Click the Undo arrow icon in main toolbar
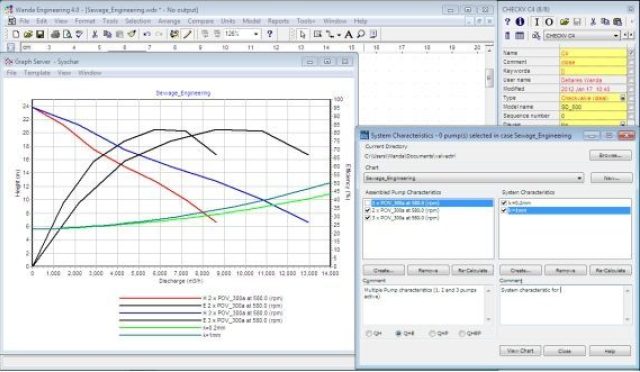Screen dimensions: 640x372 click(147, 34)
